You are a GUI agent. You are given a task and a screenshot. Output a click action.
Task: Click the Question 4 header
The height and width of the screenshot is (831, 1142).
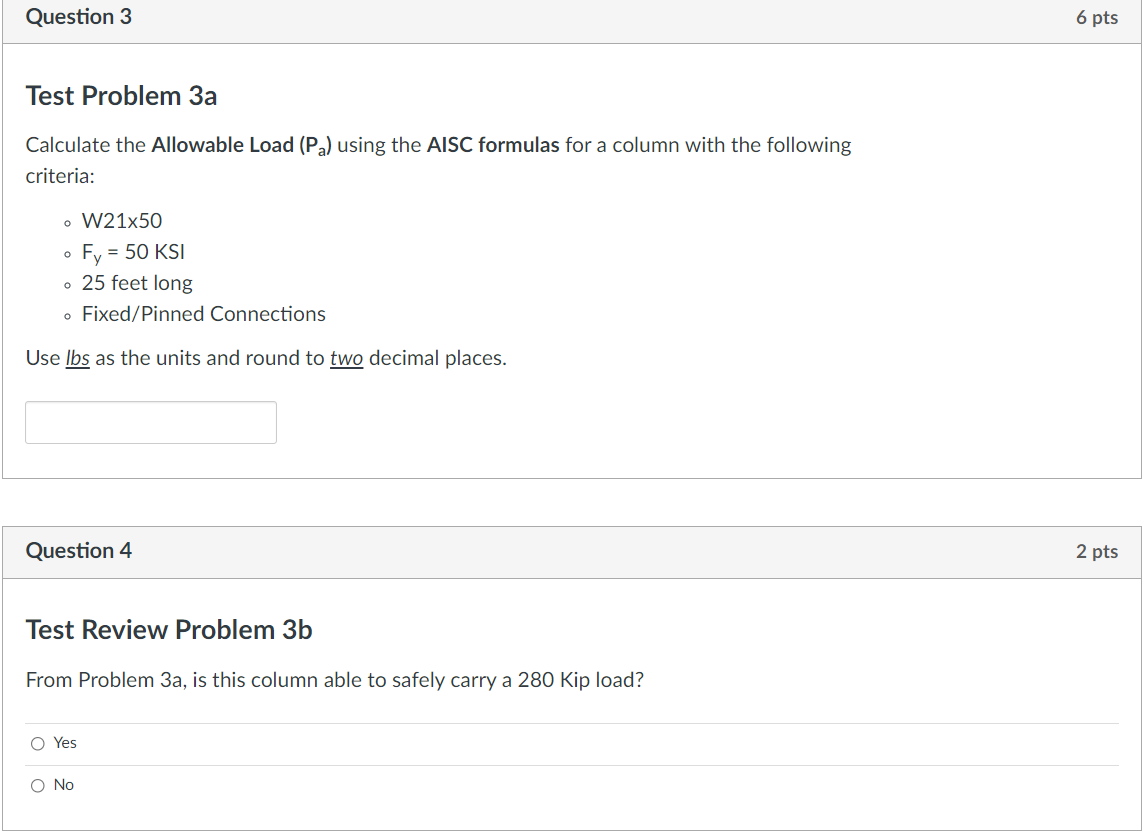pos(78,550)
